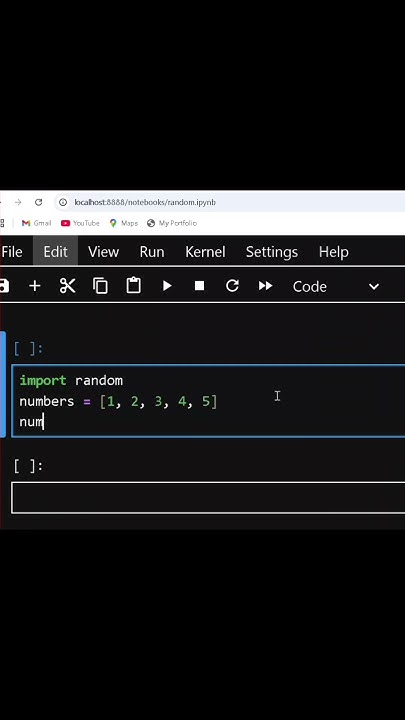
Task: Run the selected cell with play icon
Action: click(167, 286)
